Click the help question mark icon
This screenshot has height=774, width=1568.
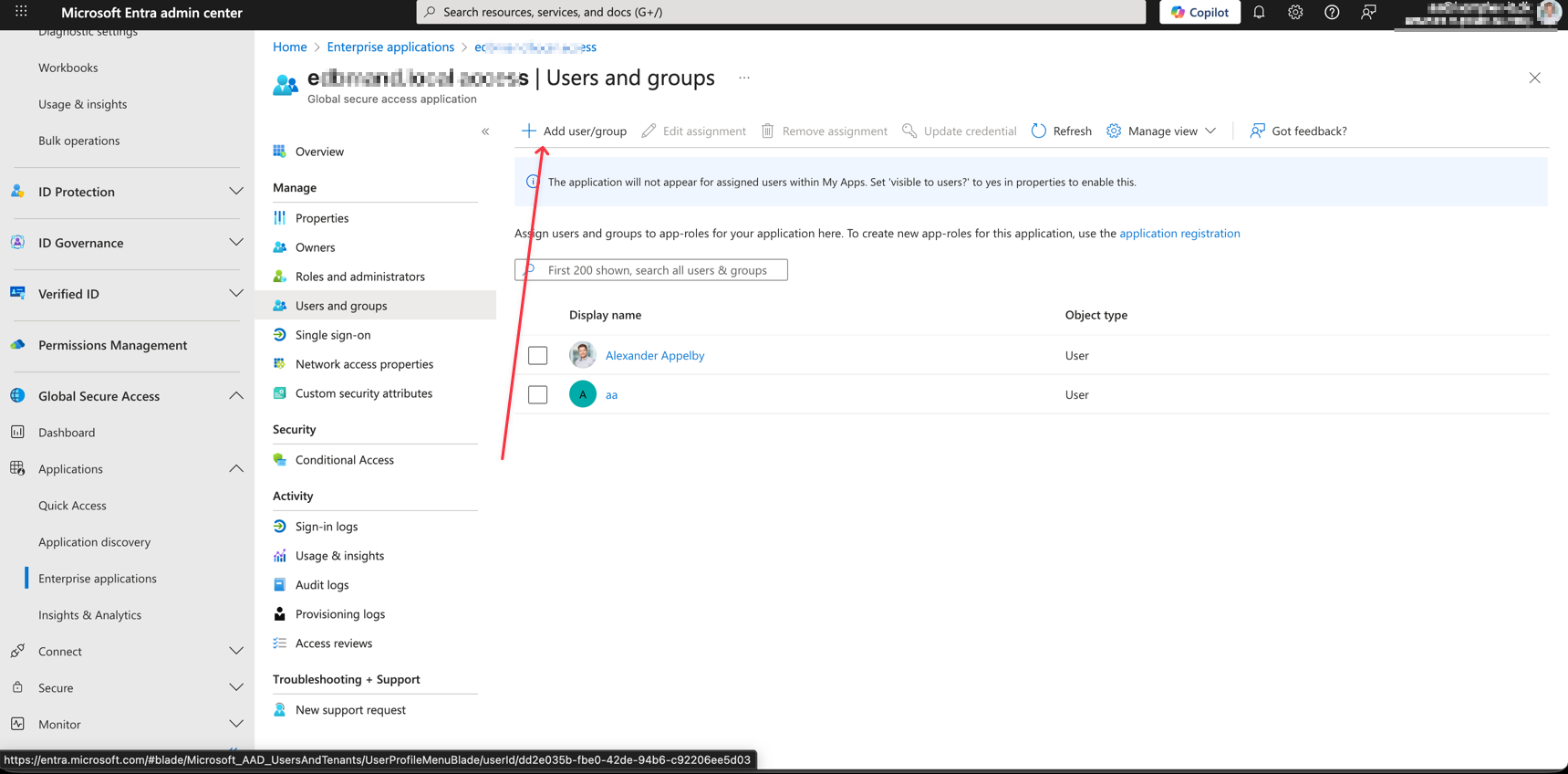(1332, 12)
